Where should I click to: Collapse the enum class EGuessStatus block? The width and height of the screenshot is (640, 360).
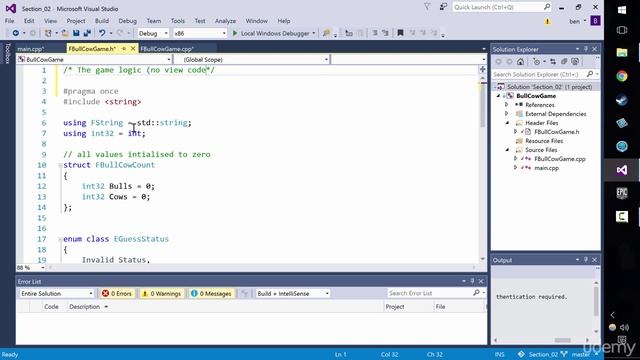coord(60,239)
